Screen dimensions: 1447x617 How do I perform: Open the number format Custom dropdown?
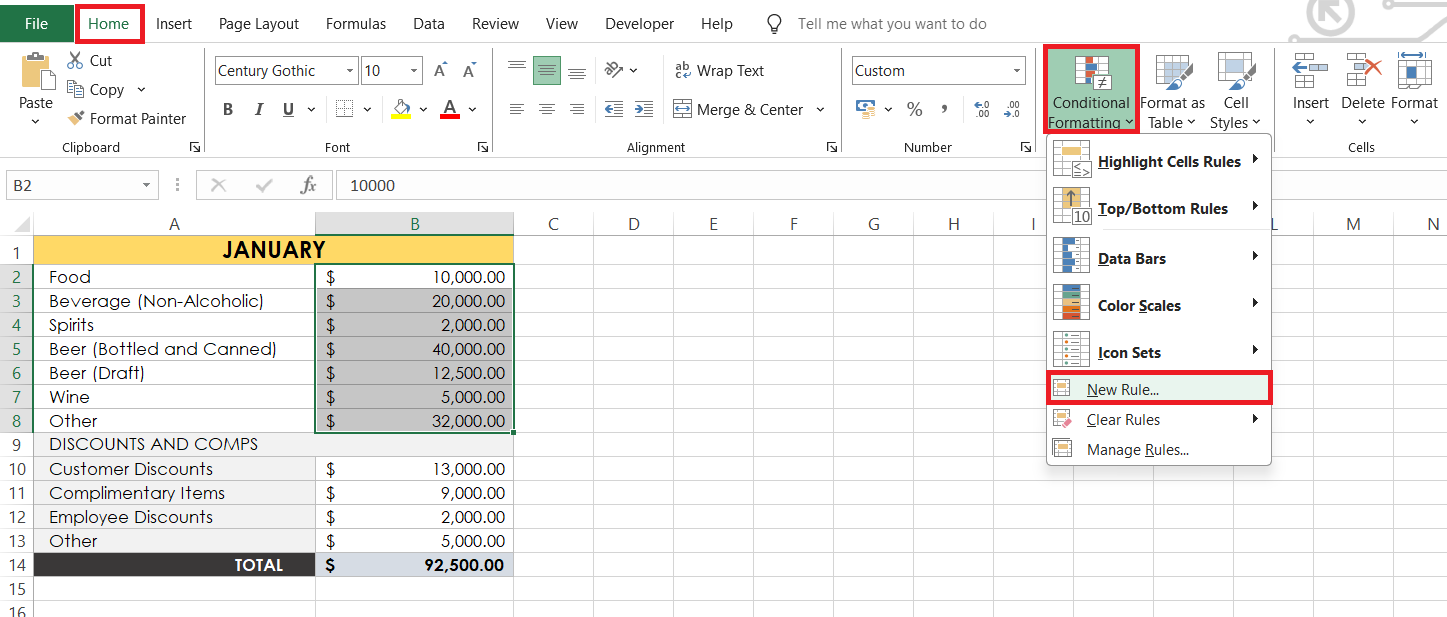(x=1017, y=71)
